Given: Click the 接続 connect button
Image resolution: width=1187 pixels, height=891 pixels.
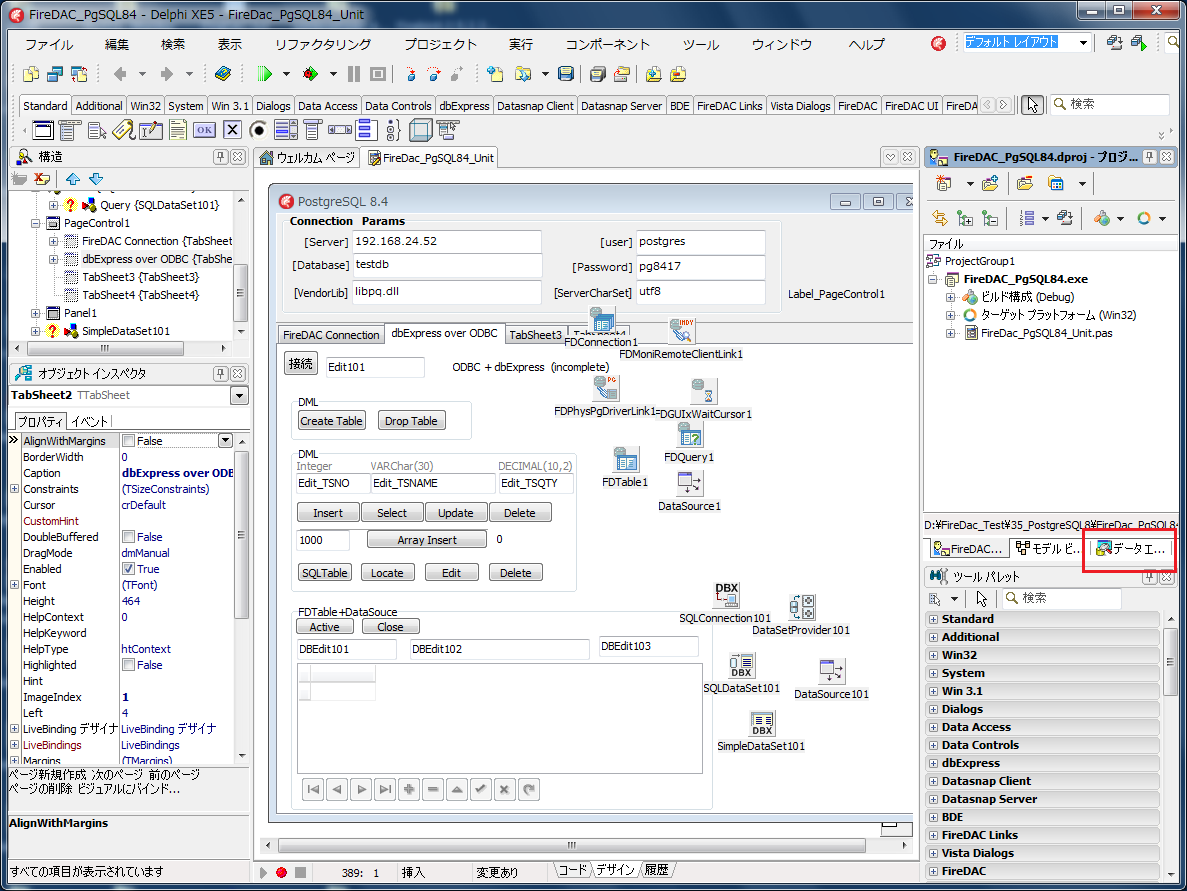Looking at the screenshot, I should pyautogui.click(x=301, y=363).
